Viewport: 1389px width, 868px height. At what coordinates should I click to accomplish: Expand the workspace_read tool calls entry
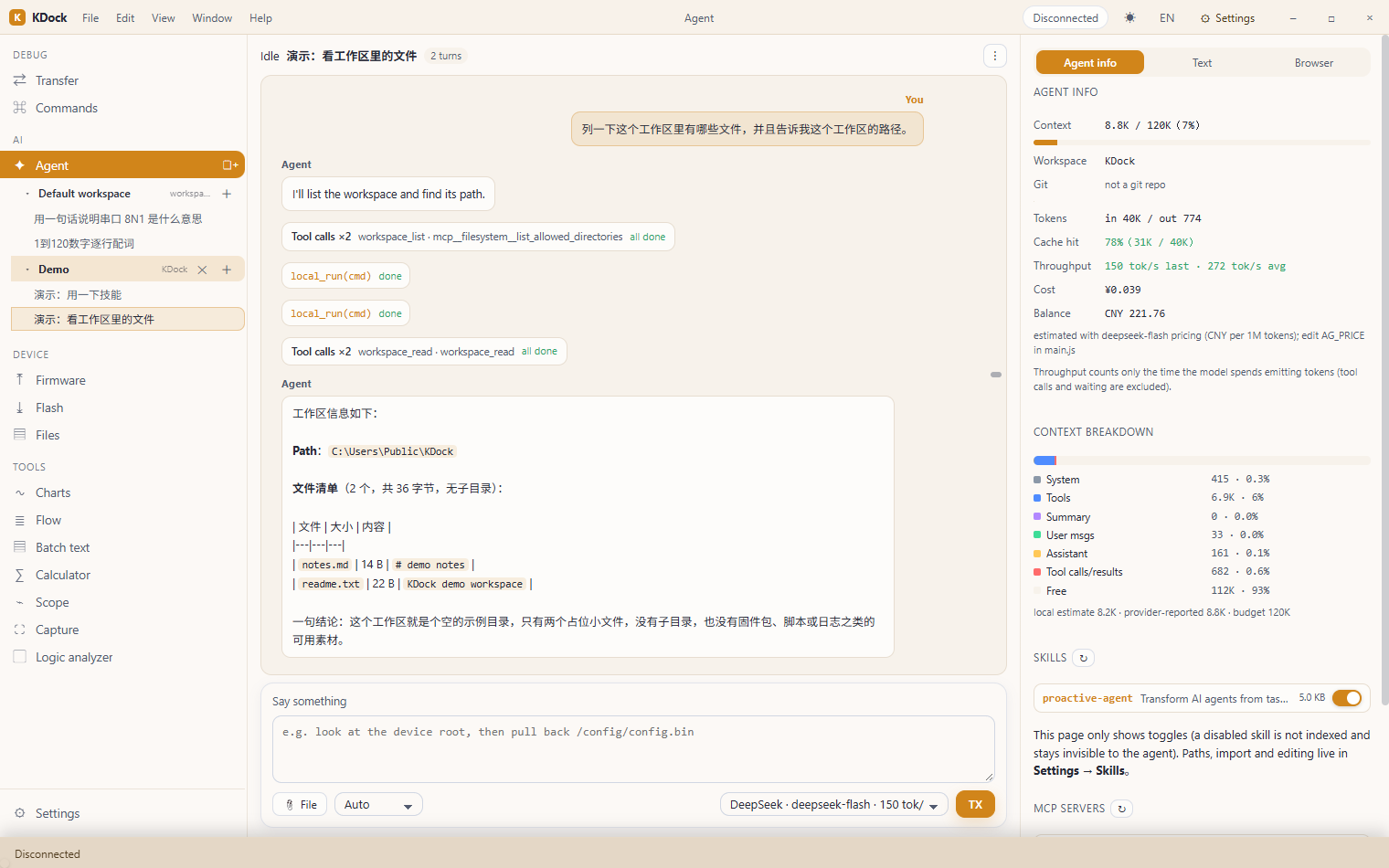(424, 352)
